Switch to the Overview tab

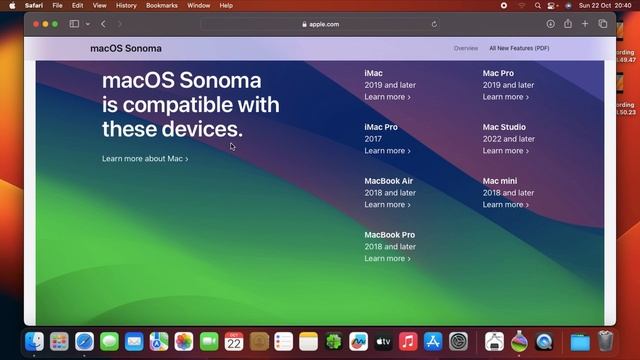(x=466, y=48)
